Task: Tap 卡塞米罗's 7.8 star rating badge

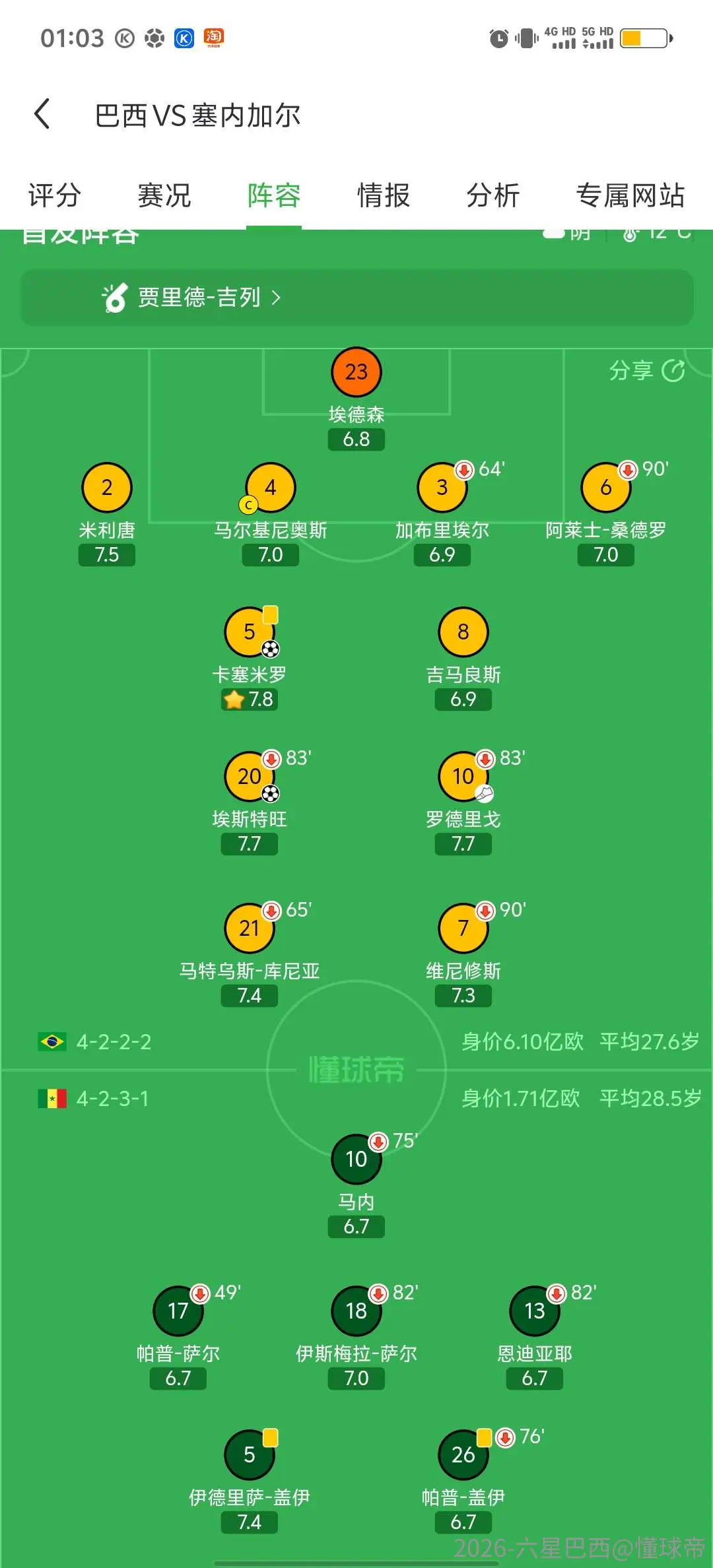Action: (x=250, y=699)
